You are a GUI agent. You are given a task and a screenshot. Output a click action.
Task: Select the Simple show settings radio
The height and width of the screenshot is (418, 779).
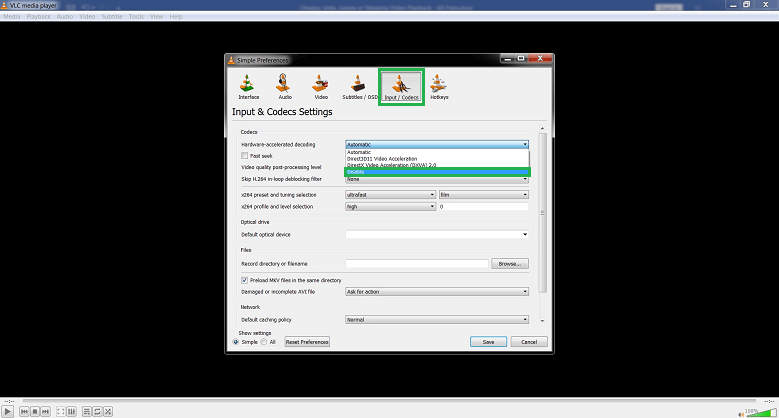click(x=235, y=342)
